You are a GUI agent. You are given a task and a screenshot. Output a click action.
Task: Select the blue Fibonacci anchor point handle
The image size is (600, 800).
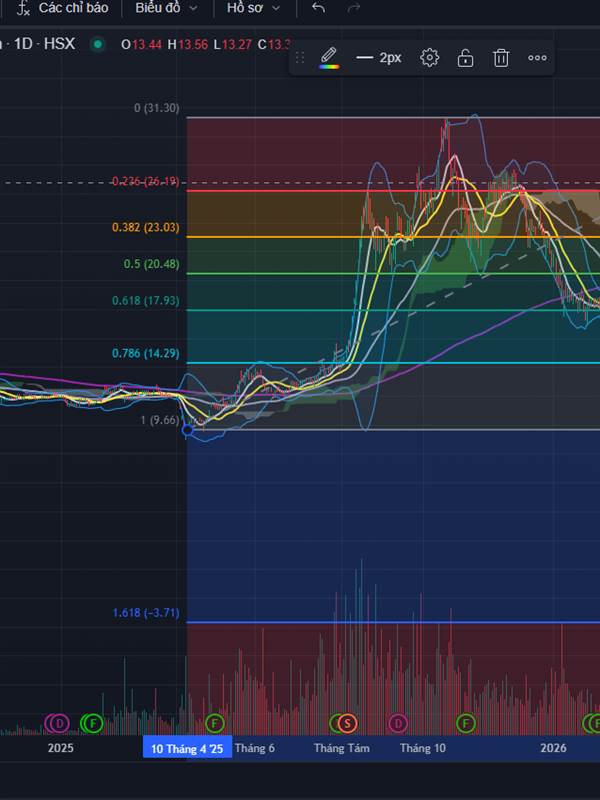coord(188,430)
